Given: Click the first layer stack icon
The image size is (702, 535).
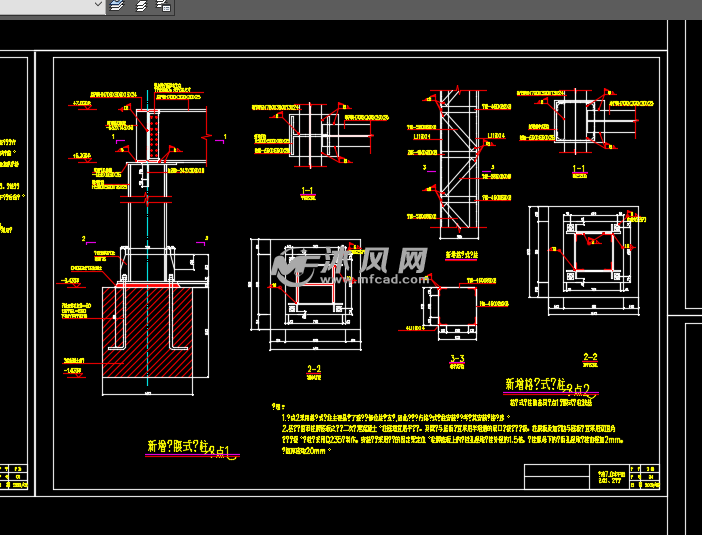Looking at the screenshot, I should pos(118,5).
